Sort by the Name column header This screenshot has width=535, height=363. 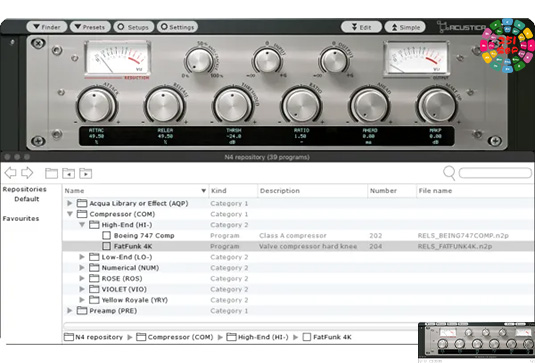click(135, 191)
